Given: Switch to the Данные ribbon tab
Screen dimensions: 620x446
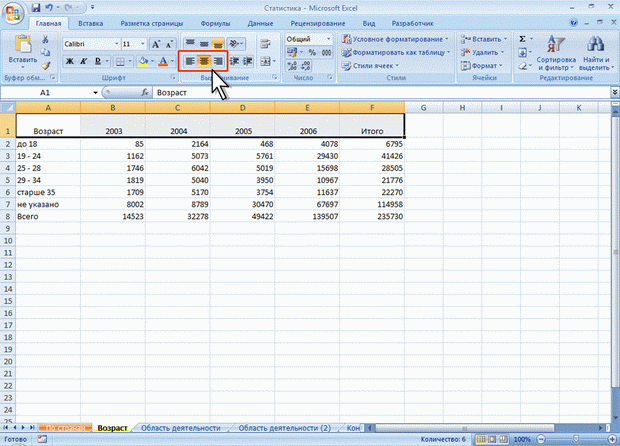Looking at the screenshot, I should 260,23.
